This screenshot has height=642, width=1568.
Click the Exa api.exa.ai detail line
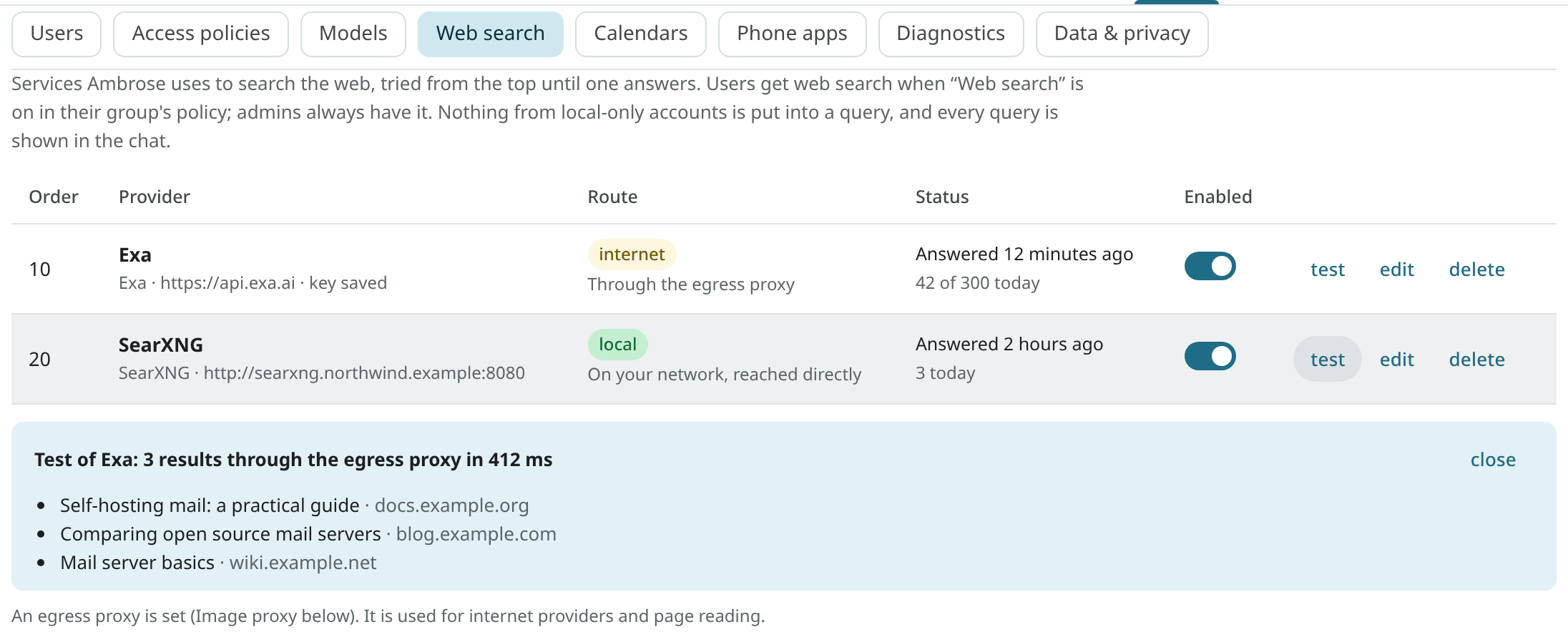pos(253,283)
